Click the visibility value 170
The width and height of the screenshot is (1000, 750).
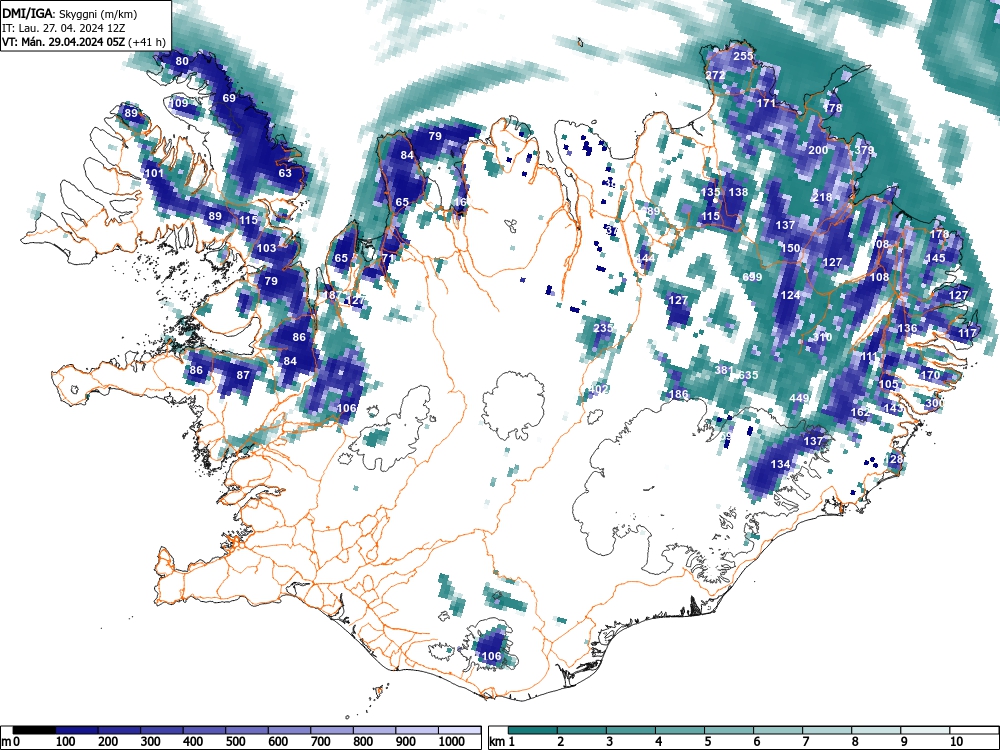tap(930, 375)
